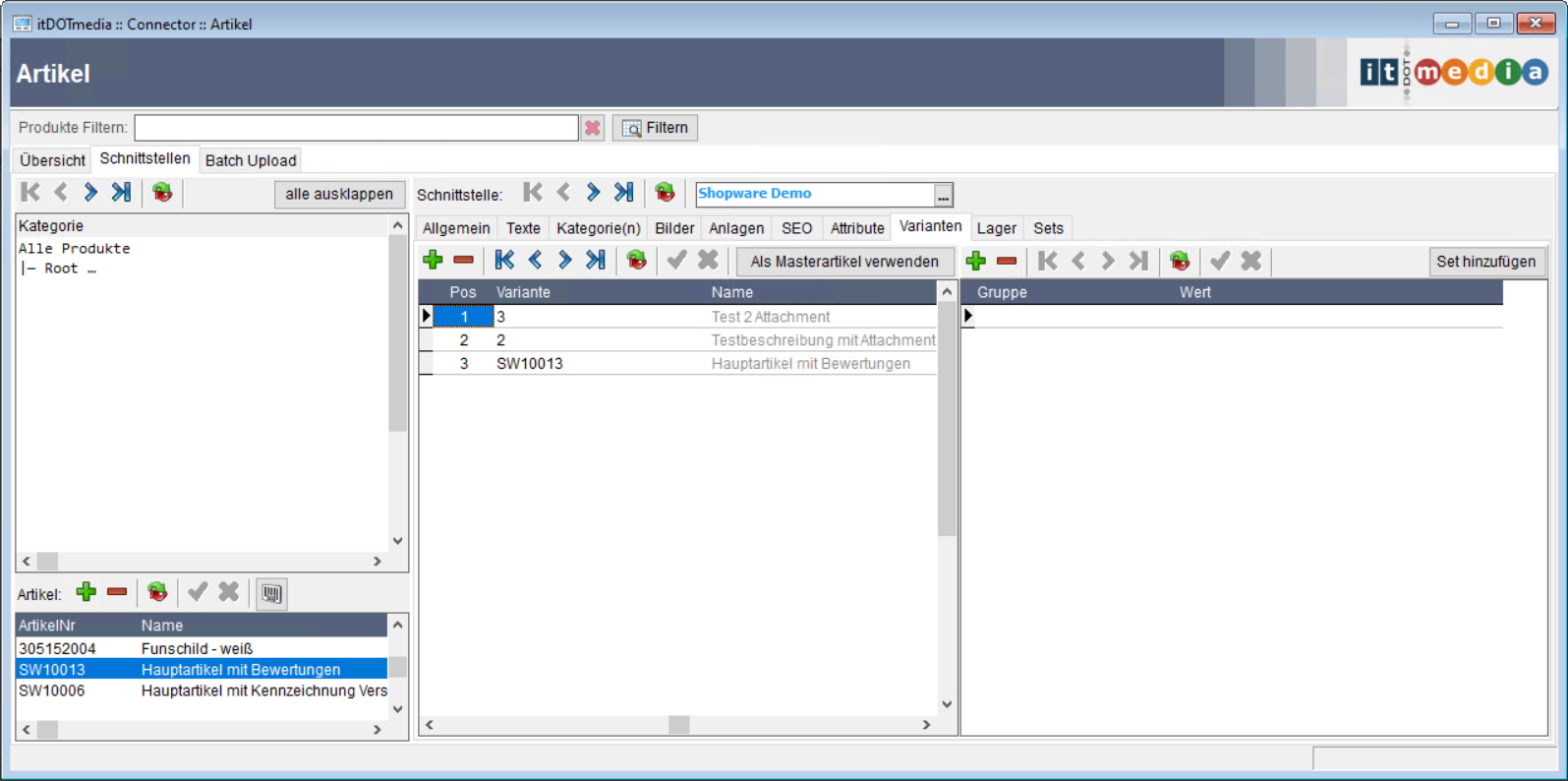1568x781 pixels.
Task: Go to next category record
Action: coord(90,193)
